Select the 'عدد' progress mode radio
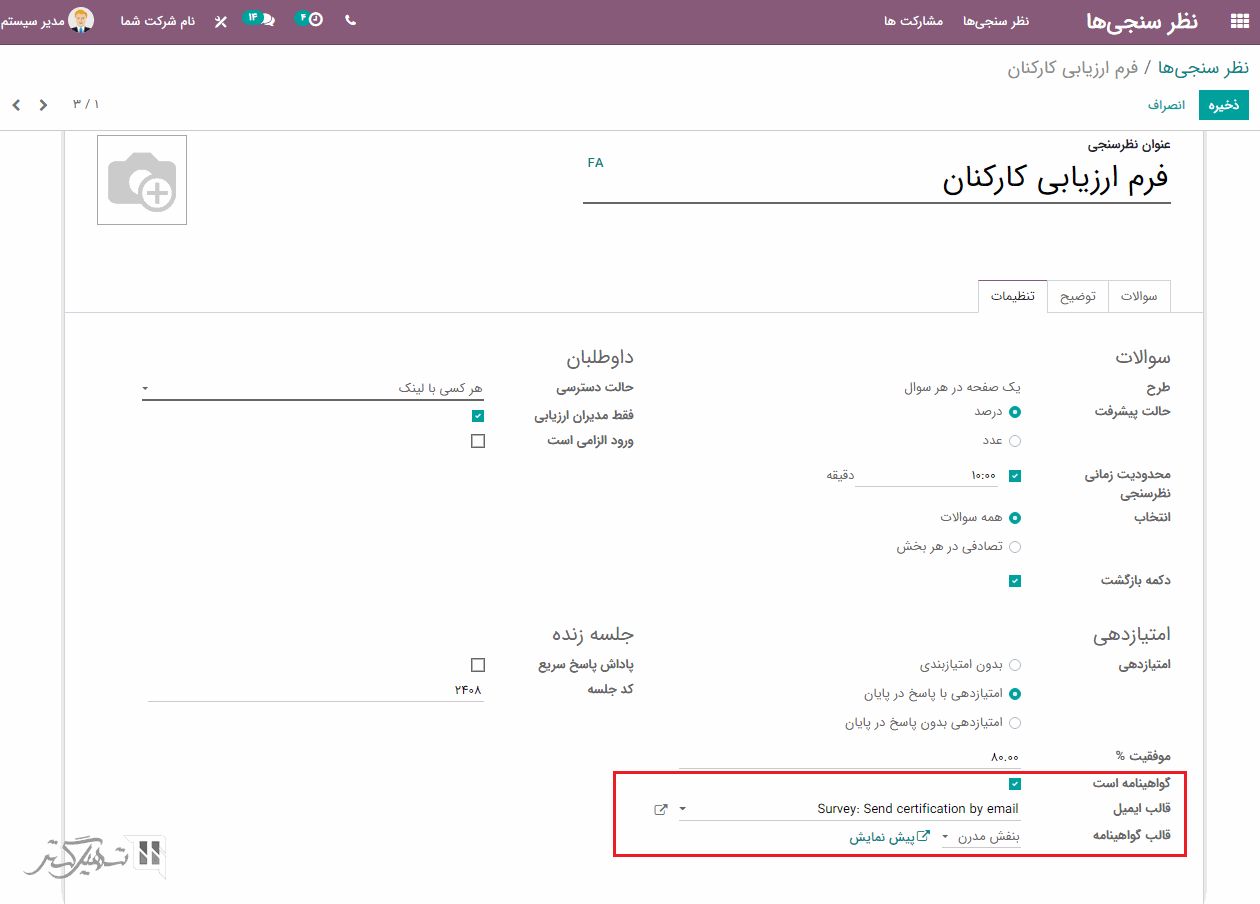Viewport: 1260px width, 904px height. click(x=1015, y=441)
